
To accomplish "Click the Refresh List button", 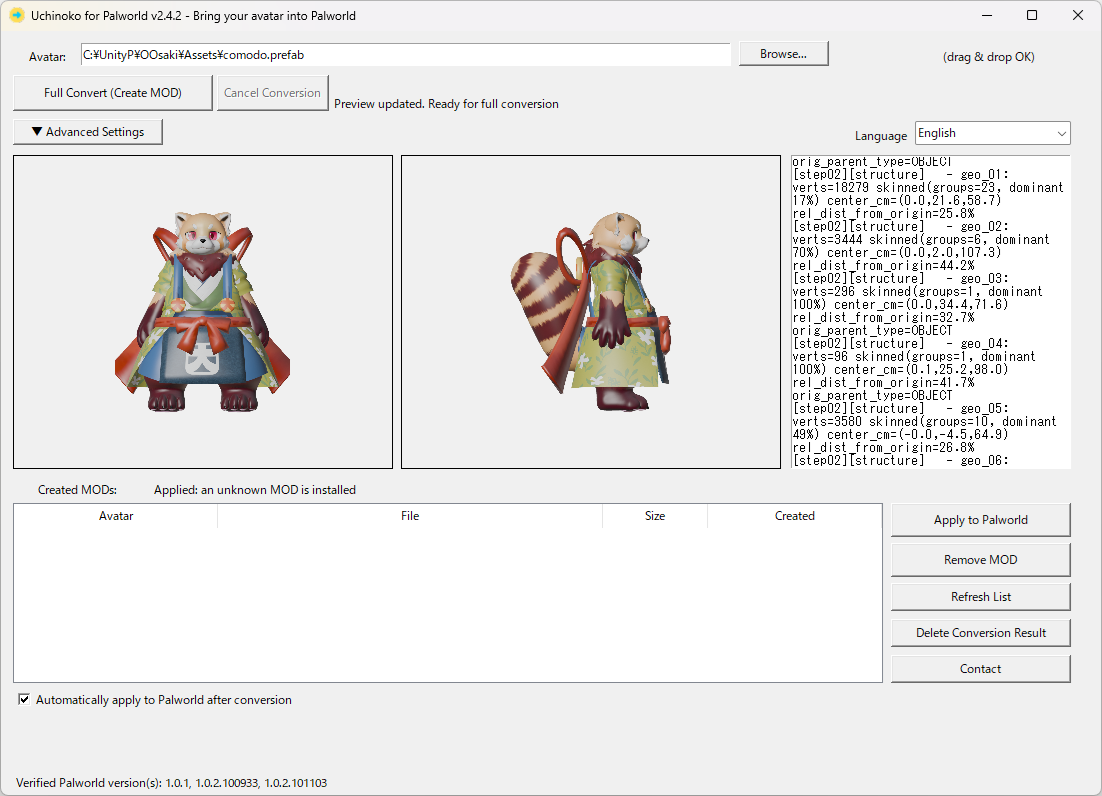I will (980, 596).
